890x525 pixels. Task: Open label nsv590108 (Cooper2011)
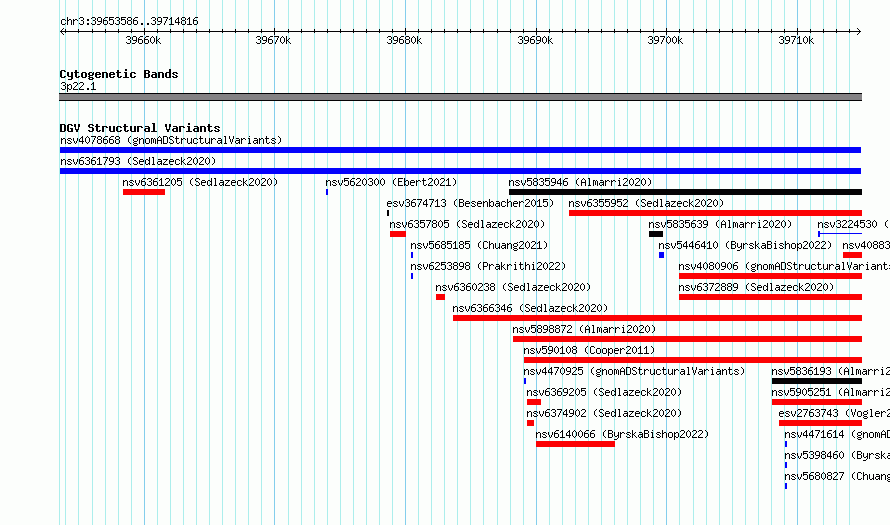589,350
